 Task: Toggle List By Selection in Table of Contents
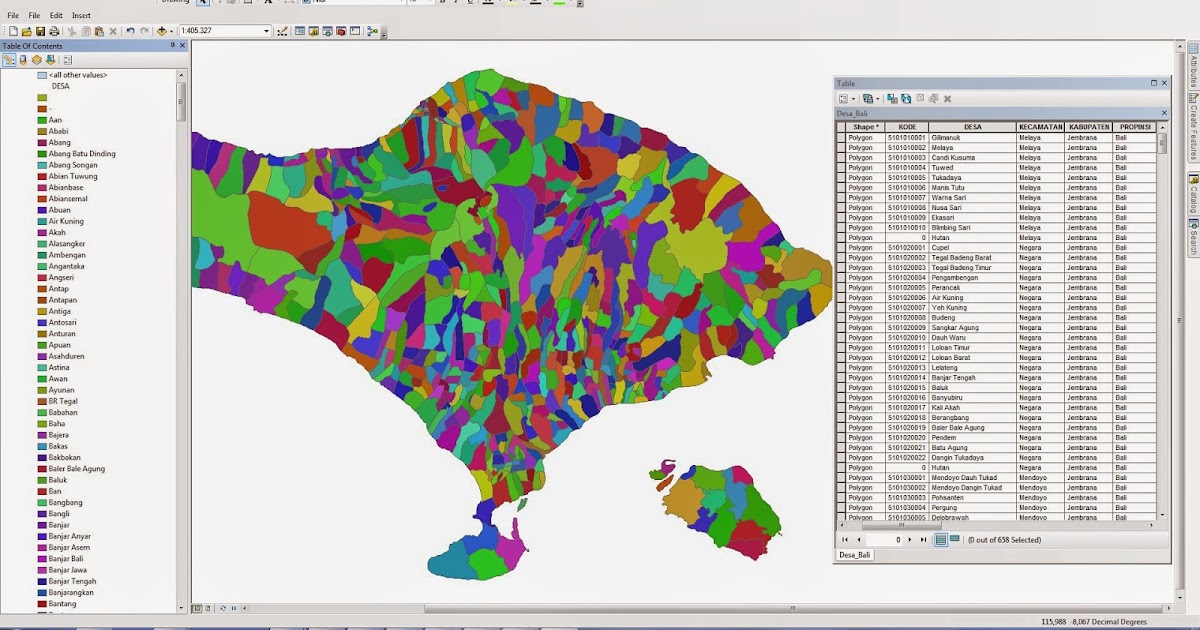tap(50, 60)
